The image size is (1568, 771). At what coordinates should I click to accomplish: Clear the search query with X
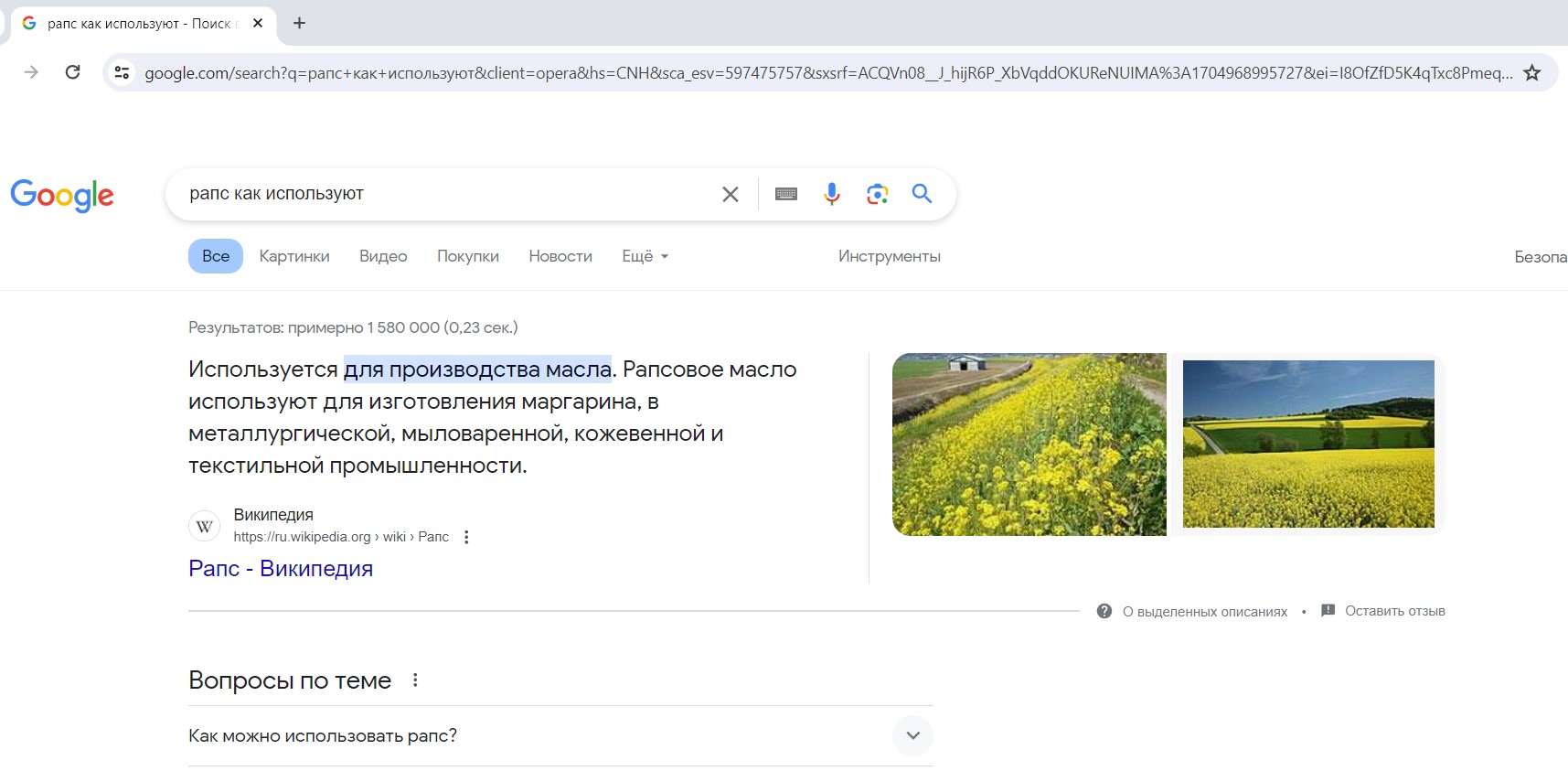click(x=730, y=194)
